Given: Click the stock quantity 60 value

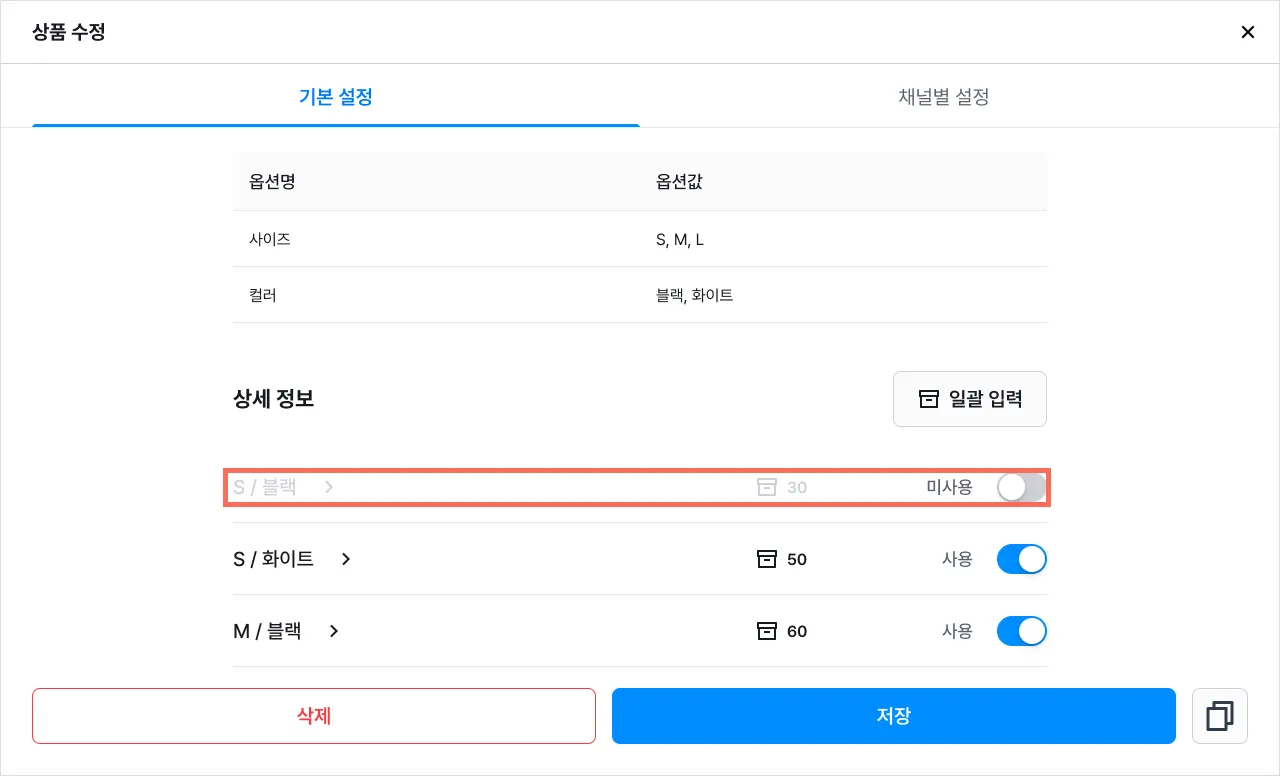Looking at the screenshot, I should [797, 631].
